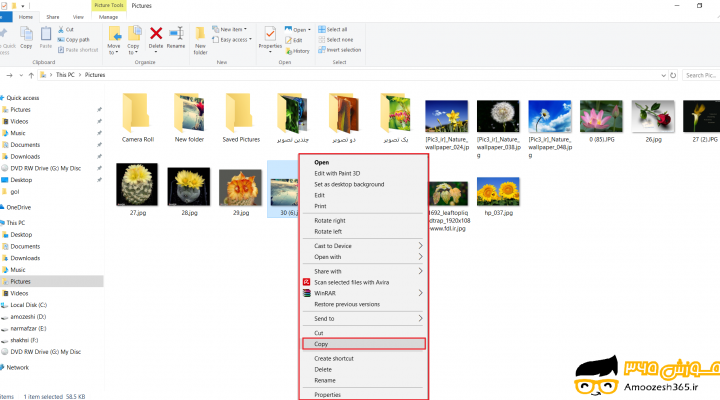Click This PC in address breadcrumb

coord(65,75)
